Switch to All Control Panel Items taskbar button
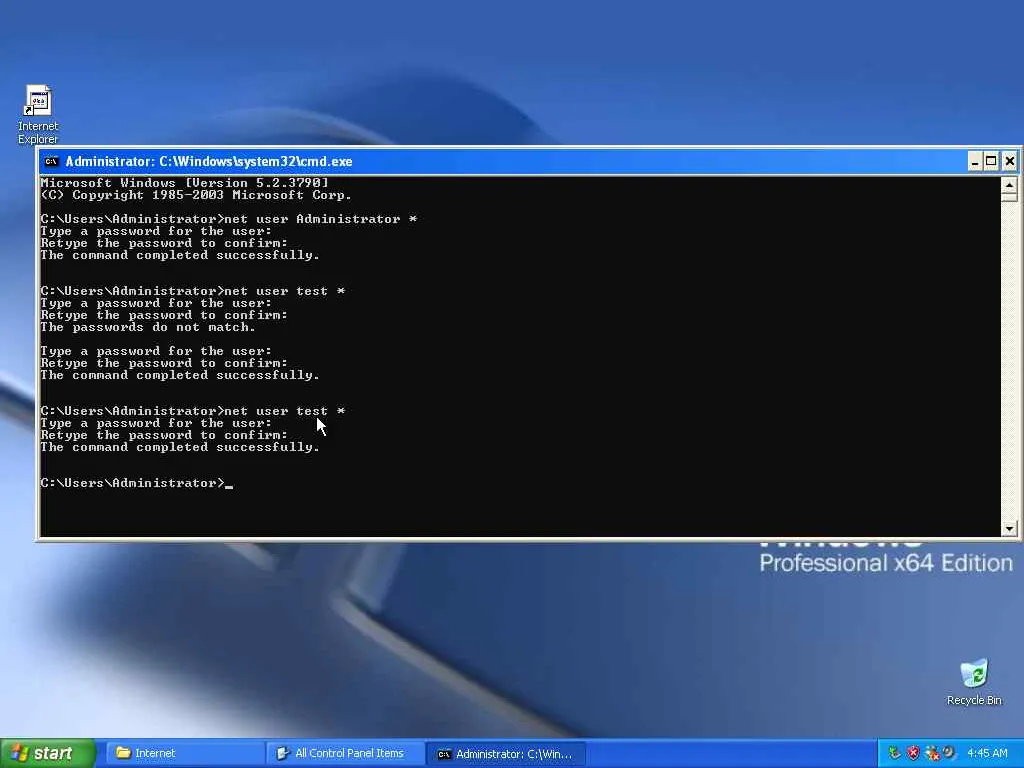The height and width of the screenshot is (768, 1024). [346, 753]
